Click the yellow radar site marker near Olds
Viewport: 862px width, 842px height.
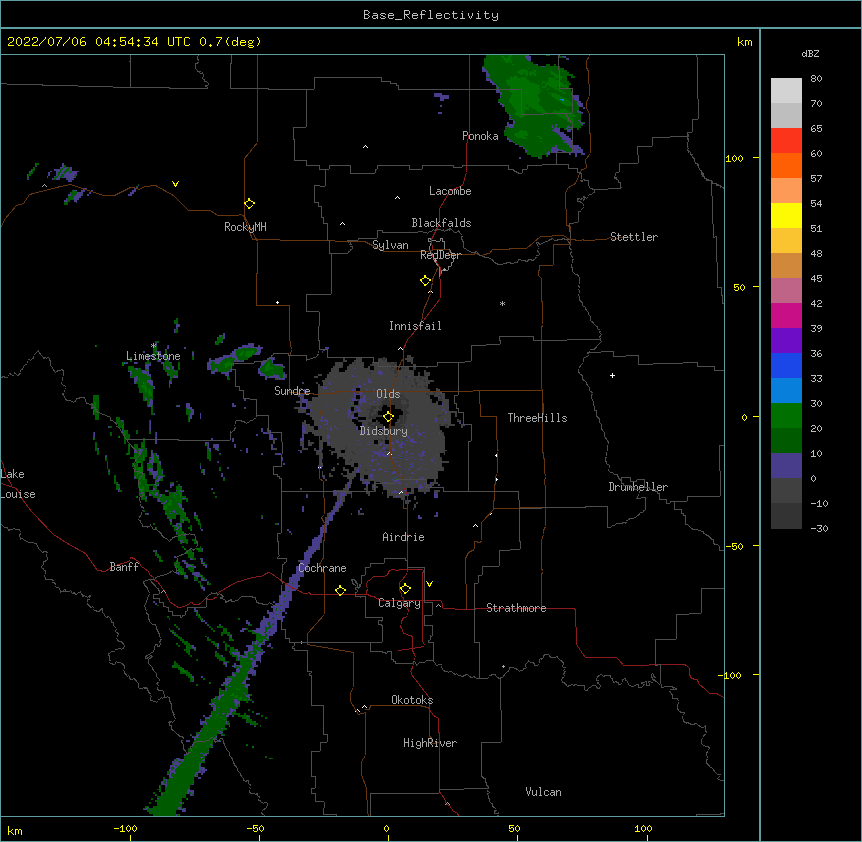pyautogui.click(x=388, y=417)
